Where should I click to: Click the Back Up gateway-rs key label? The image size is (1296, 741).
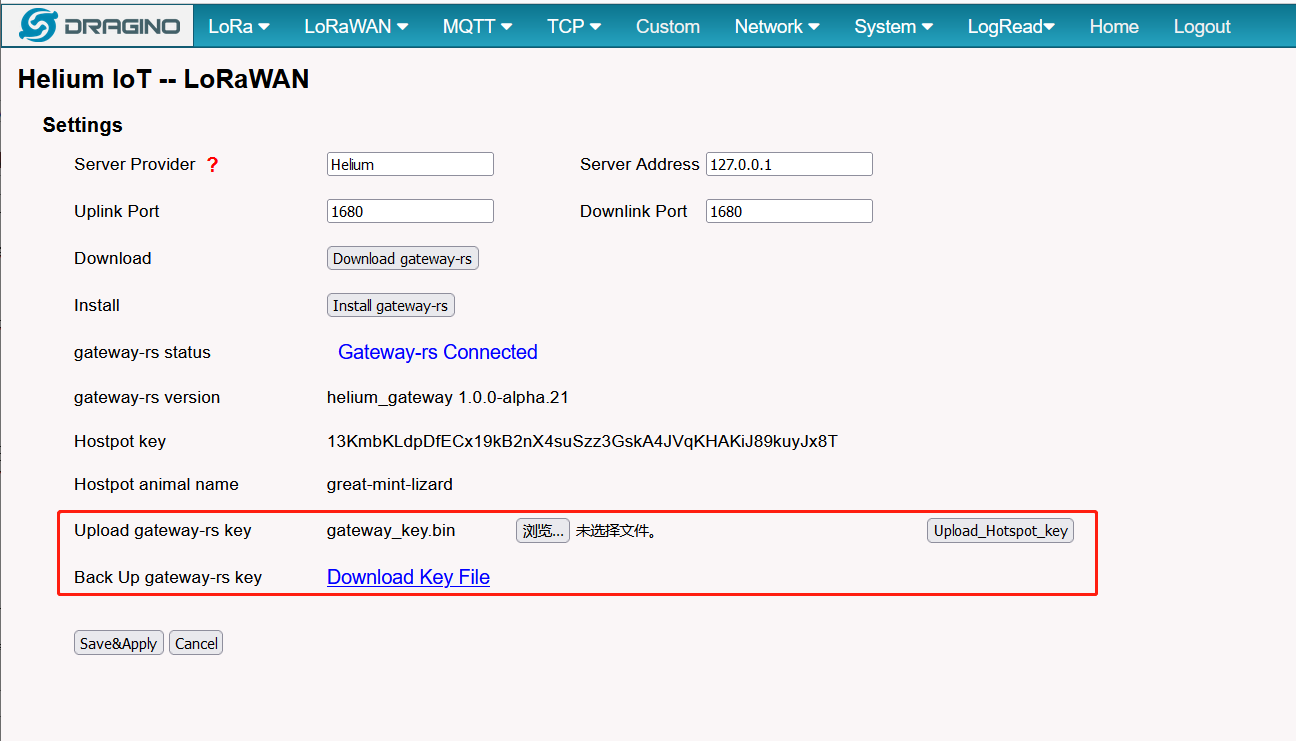pos(168,577)
